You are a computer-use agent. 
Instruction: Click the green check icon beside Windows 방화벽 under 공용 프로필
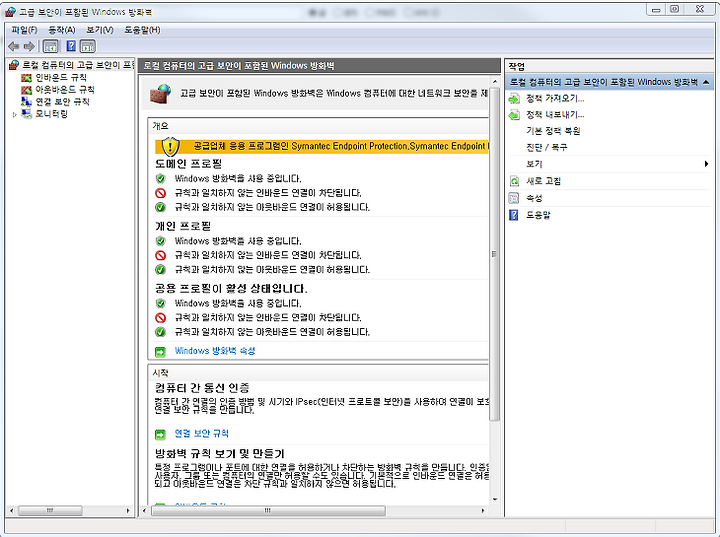point(160,303)
